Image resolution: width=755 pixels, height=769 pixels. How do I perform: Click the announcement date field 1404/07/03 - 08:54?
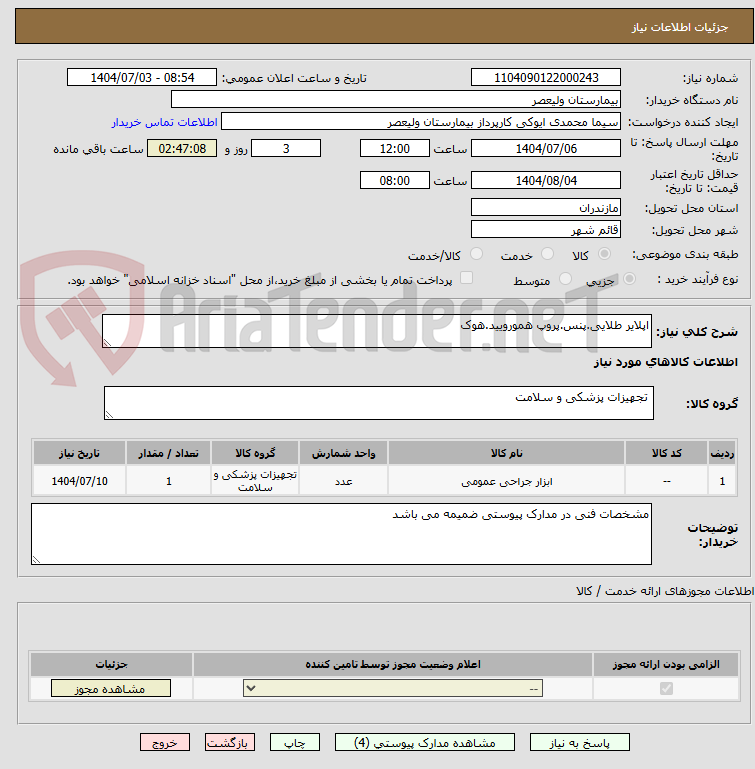(142, 77)
